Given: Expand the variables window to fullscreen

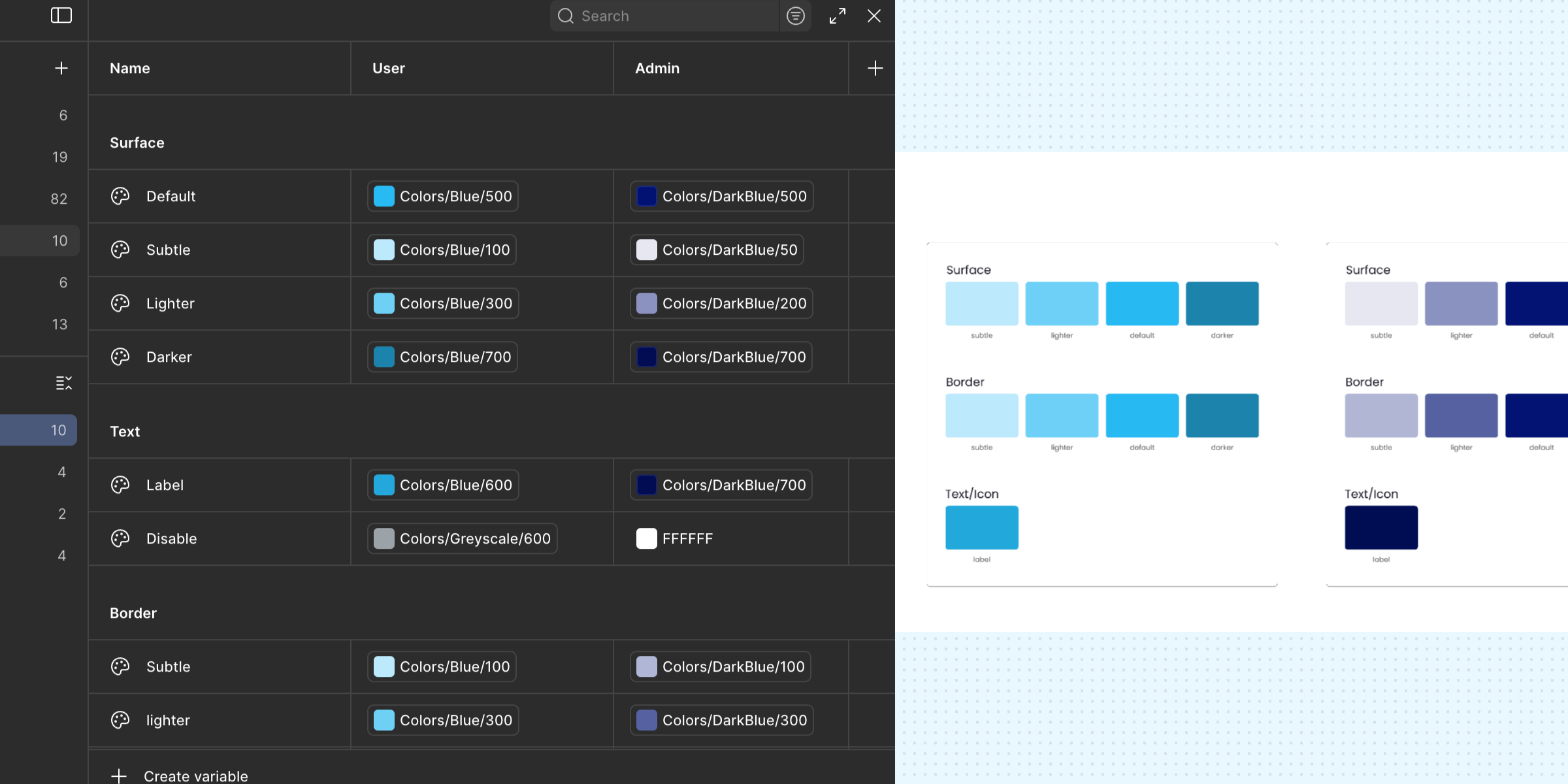Looking at the screenshot, I should coord(837,16).
